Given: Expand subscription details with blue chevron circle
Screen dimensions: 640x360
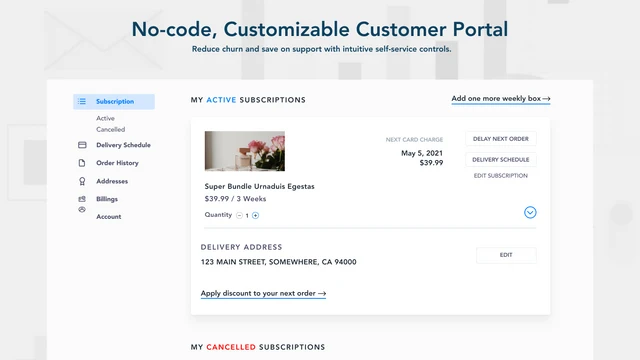Looking at the screenshot, I should [x=530, y=212].
